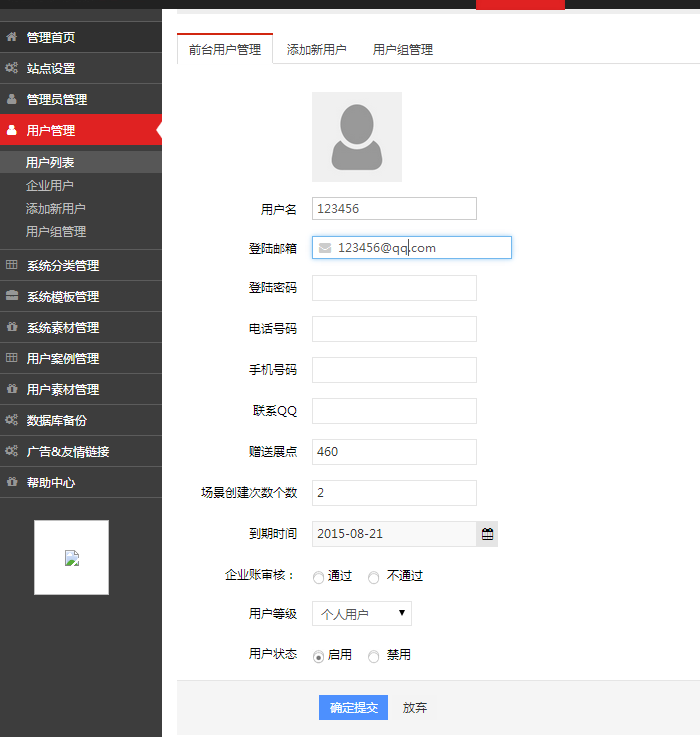Viewport: 700px width, 737px height.
Task: Focus the 用户名 input field
Action: tap(394, 208)
